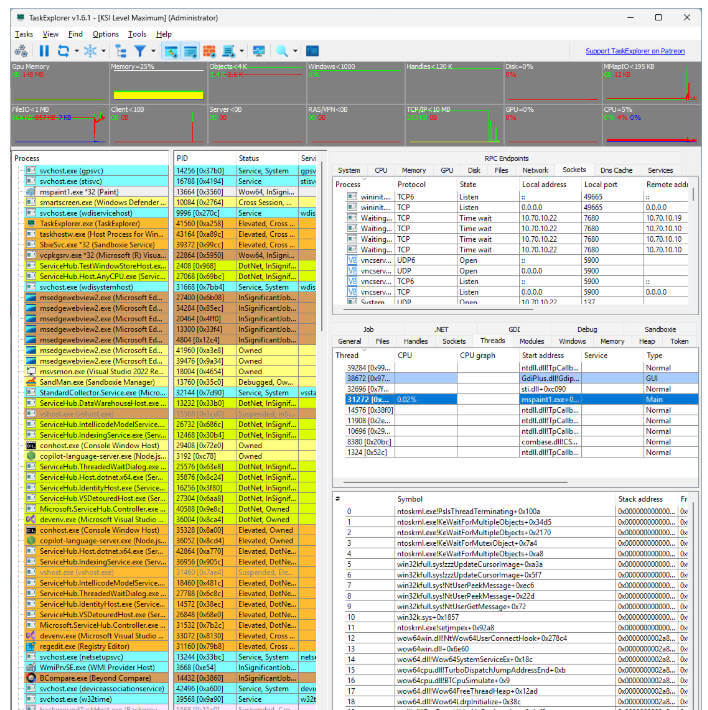
Task: Open the dropdown arrow beside the filter icon
Action: [153, 51]
